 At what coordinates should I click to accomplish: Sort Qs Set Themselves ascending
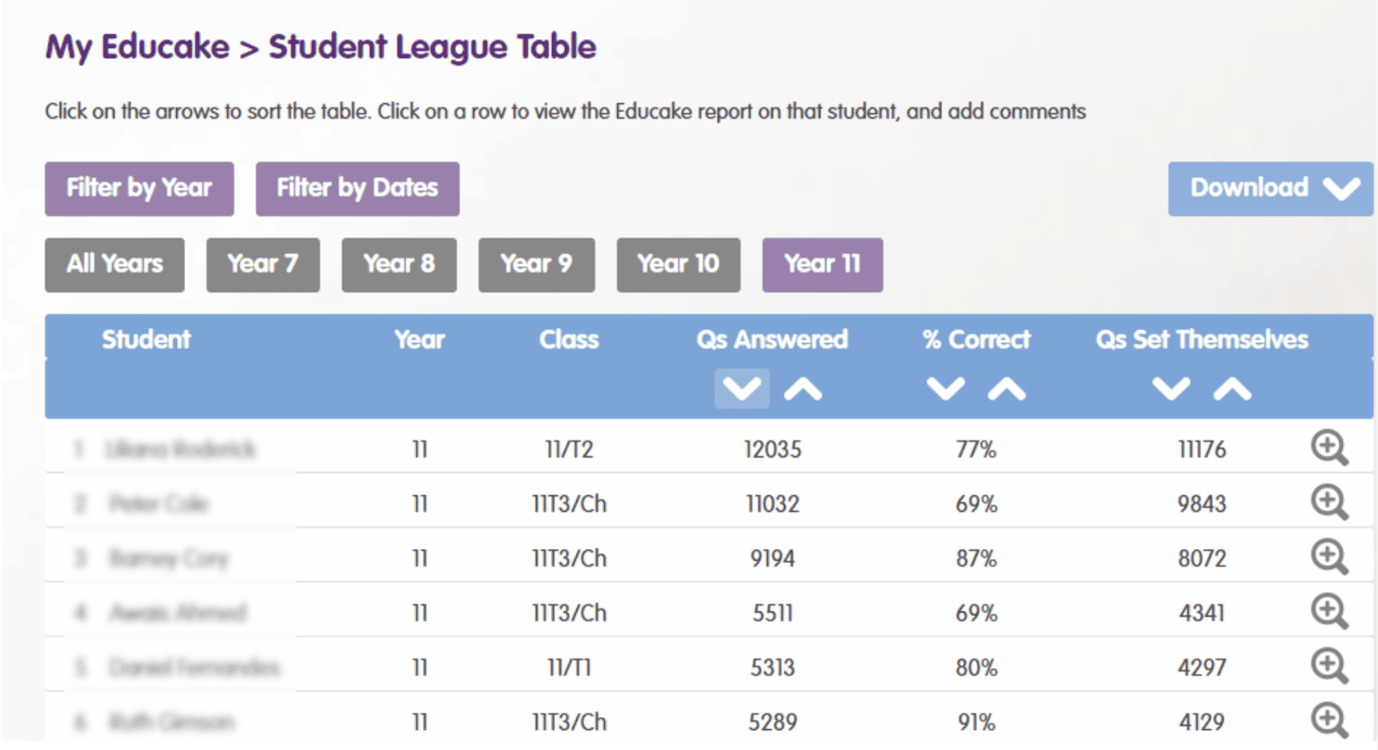click(1233, 389)
